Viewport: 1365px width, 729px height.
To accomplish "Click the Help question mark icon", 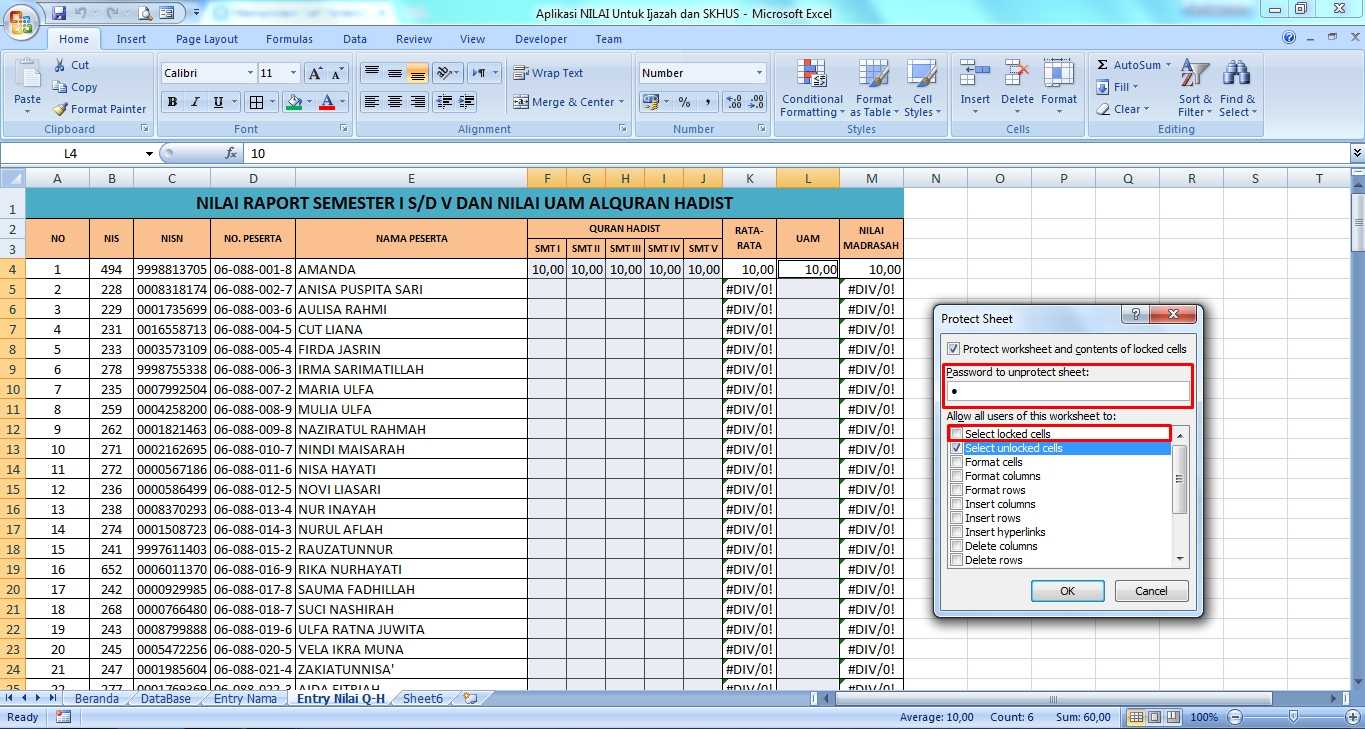I will [x=1290, y=38].
